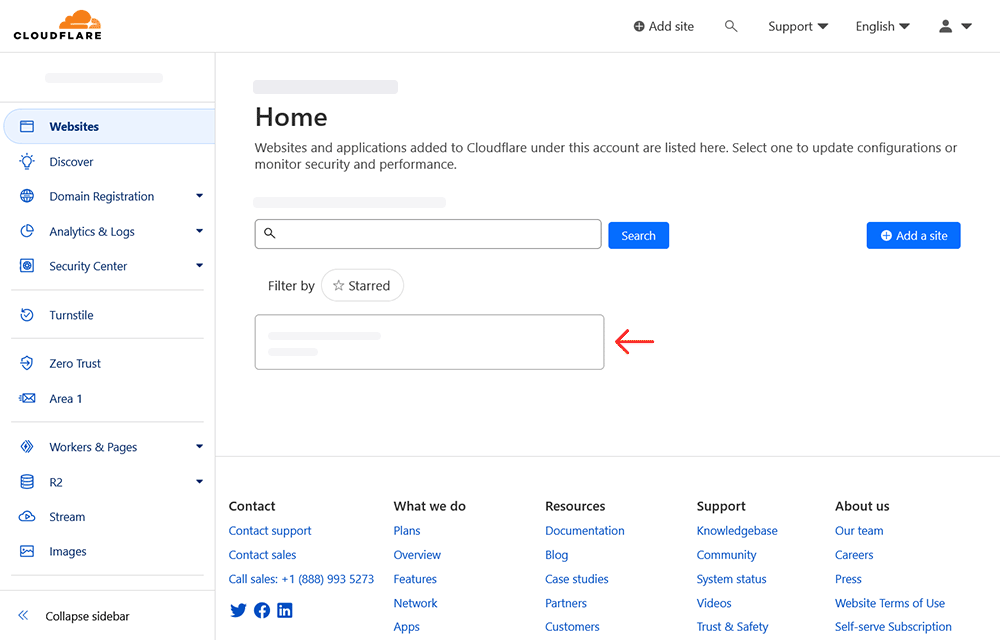1000x640 pixels.
Task: Open Zero Trust in the sidebar
Action: coord(75,363)
